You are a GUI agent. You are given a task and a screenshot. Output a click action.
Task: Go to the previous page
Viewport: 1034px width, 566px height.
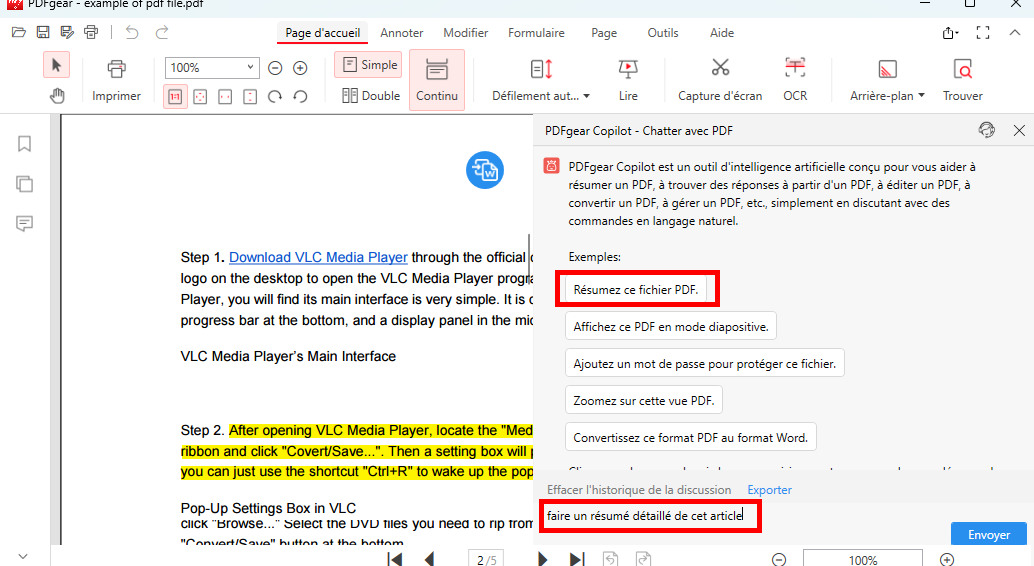[x=429, y=559]
